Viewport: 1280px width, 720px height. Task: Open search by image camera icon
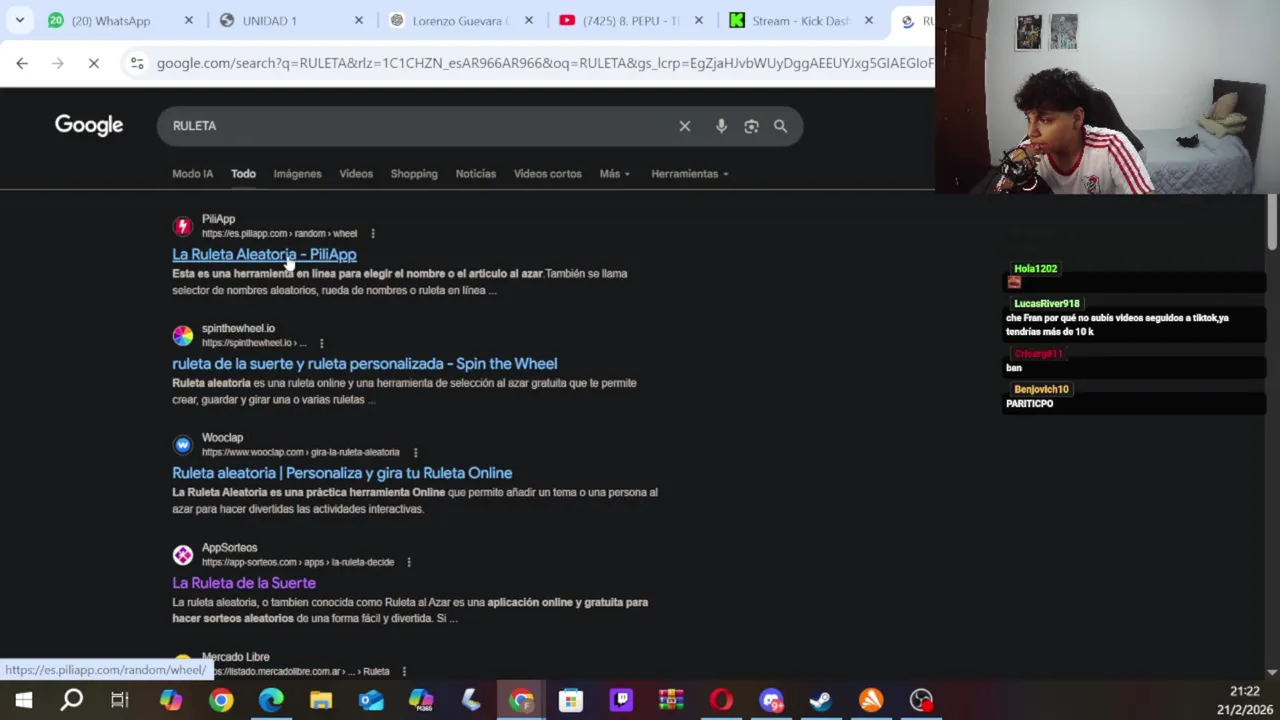click(751, 126)
